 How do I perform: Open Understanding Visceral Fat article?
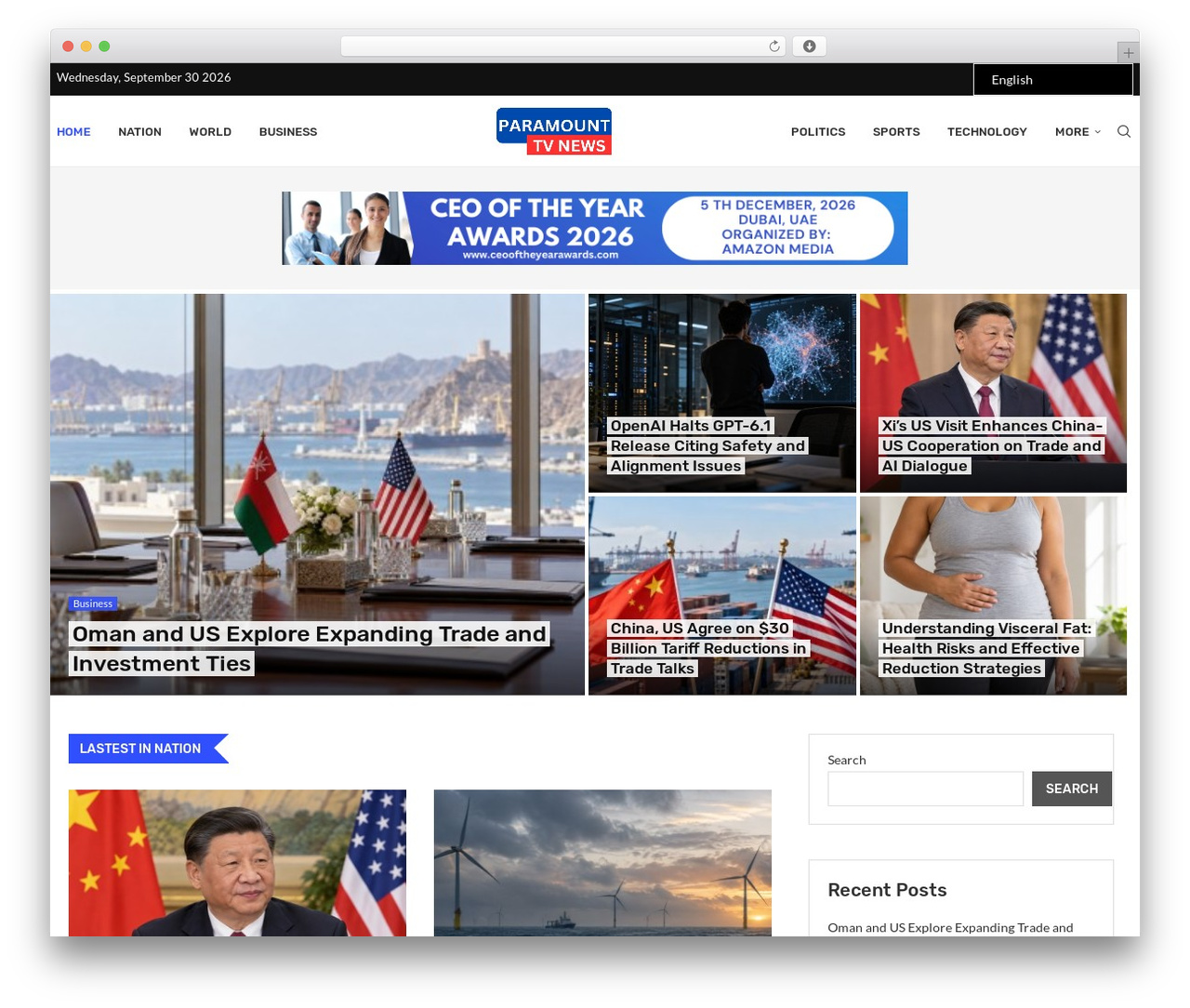coord(986,648)
